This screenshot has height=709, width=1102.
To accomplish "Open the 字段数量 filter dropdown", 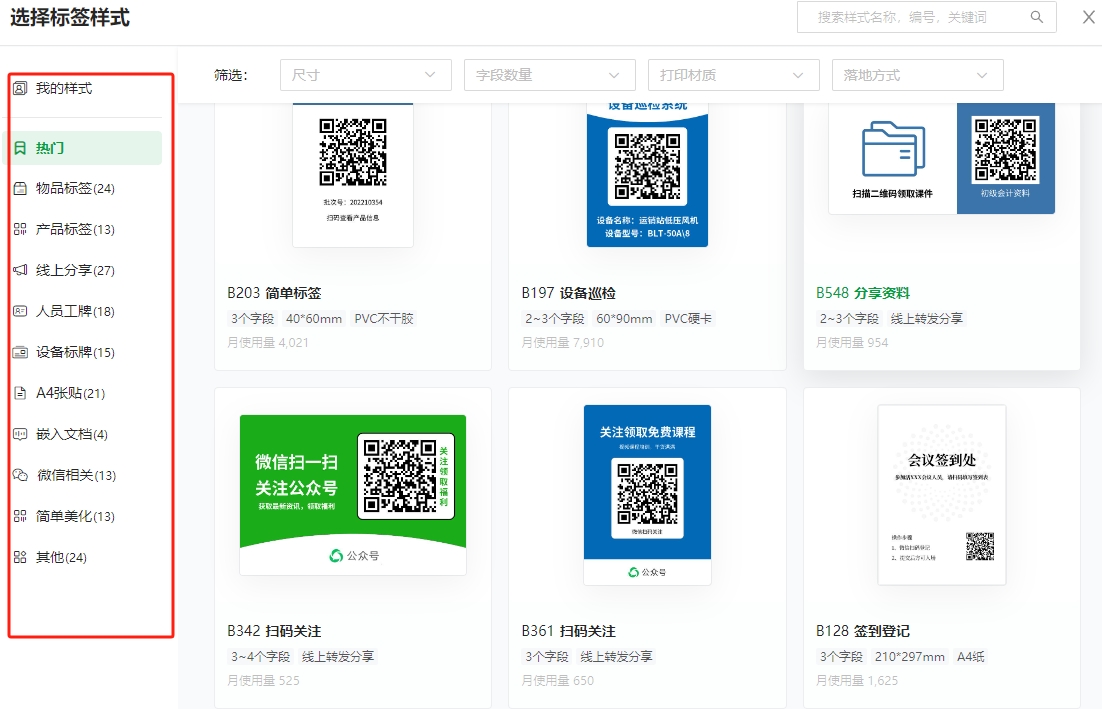I will point(550,75).
